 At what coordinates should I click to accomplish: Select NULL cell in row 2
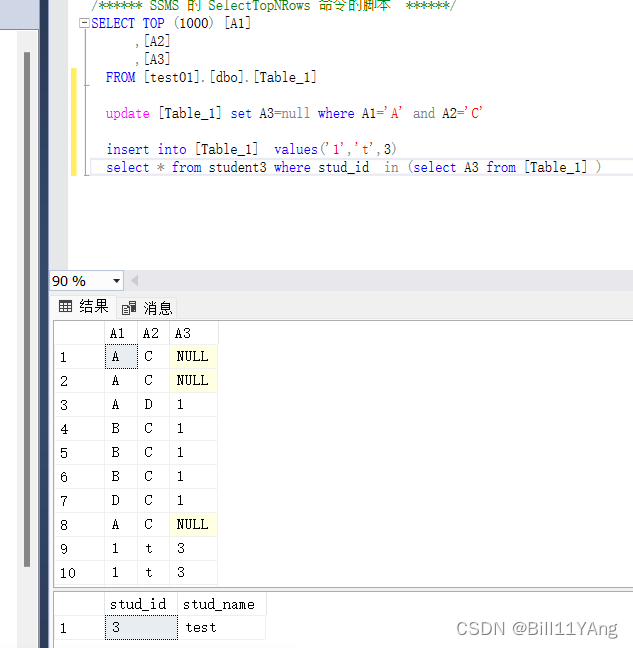coord(194,380)
